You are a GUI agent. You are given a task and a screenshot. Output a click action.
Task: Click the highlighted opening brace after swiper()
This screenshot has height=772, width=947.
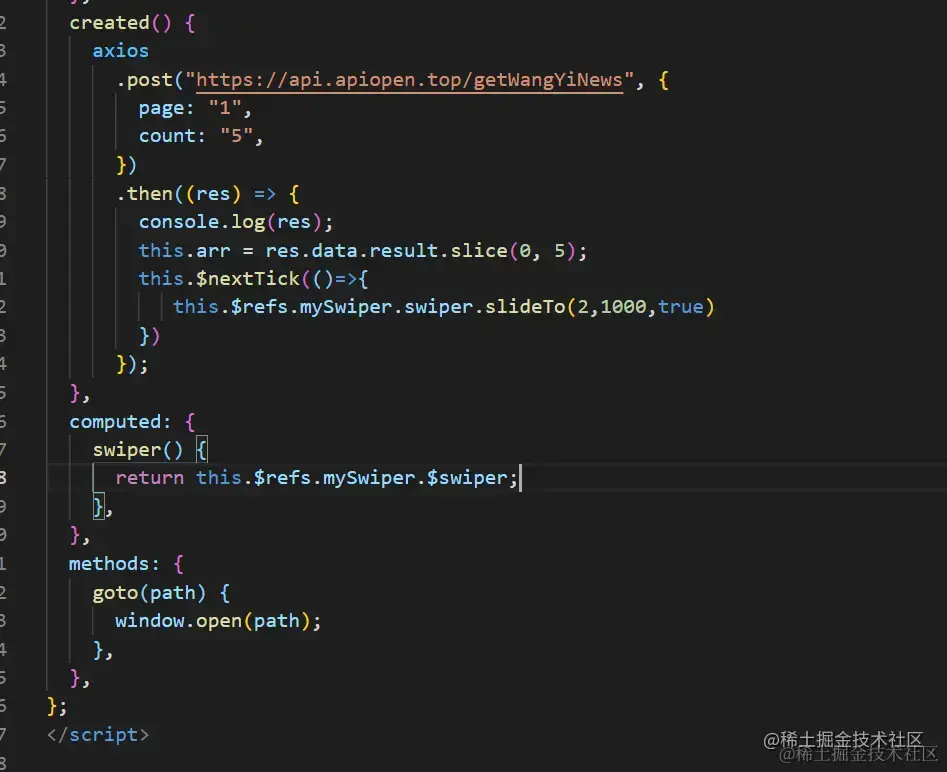pos(202,449)
